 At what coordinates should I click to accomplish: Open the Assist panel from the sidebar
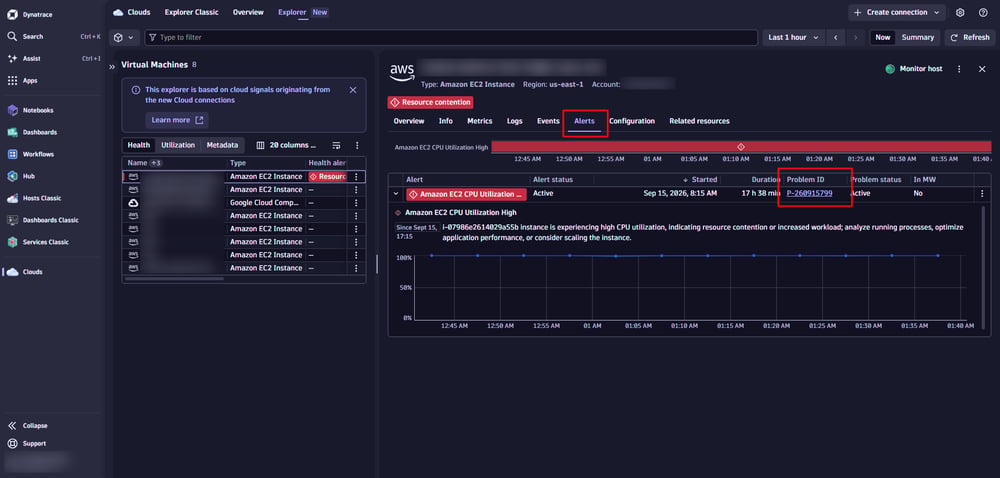coord(32,59)
